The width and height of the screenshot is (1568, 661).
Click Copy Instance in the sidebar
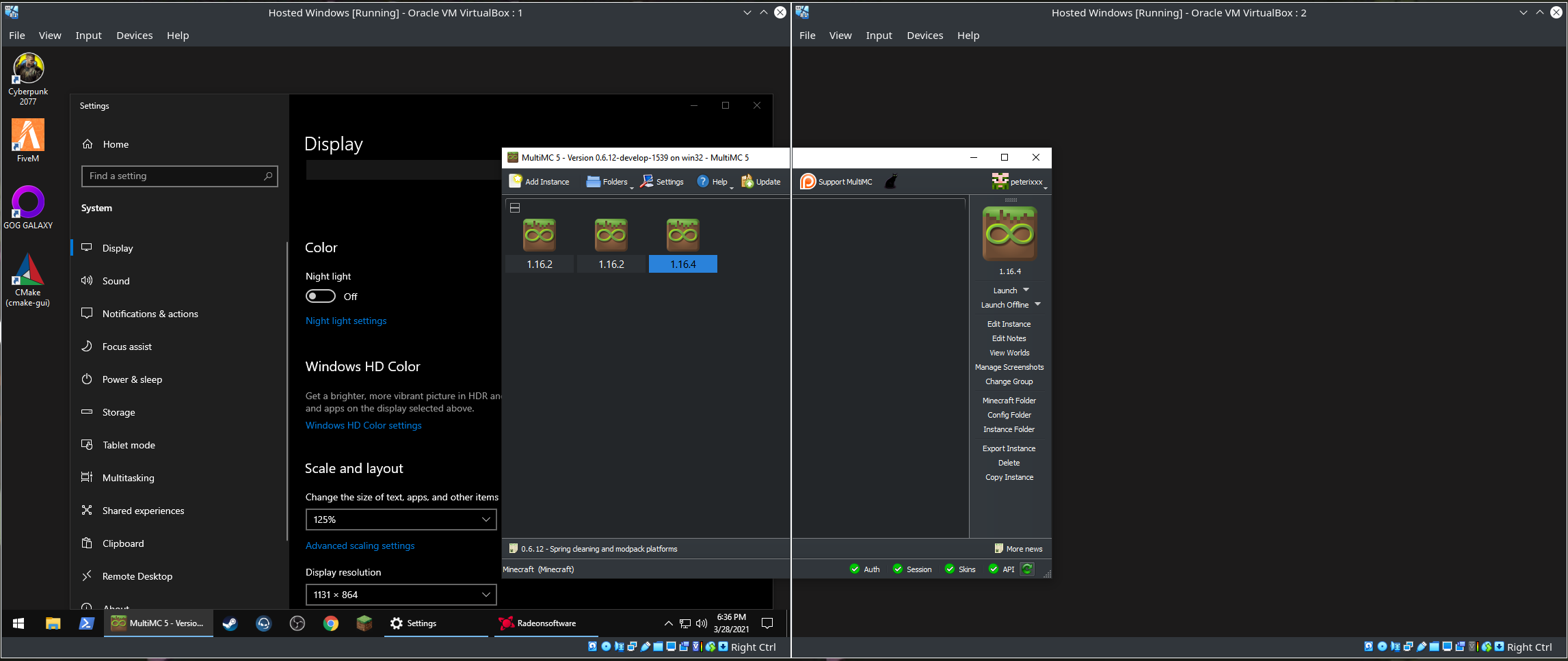[x=1009, y=476]
